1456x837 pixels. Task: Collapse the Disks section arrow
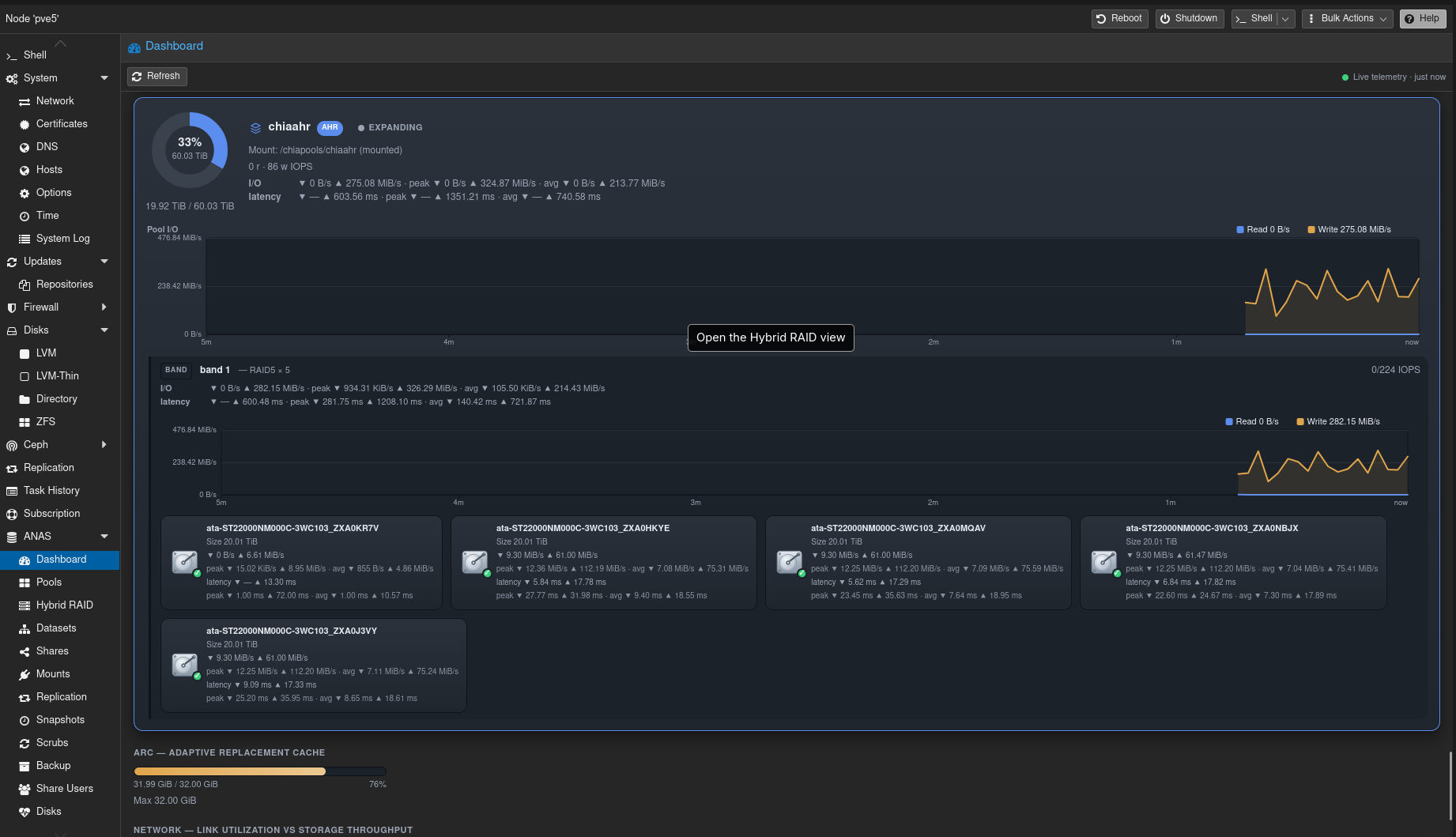(x=104, y=330)
